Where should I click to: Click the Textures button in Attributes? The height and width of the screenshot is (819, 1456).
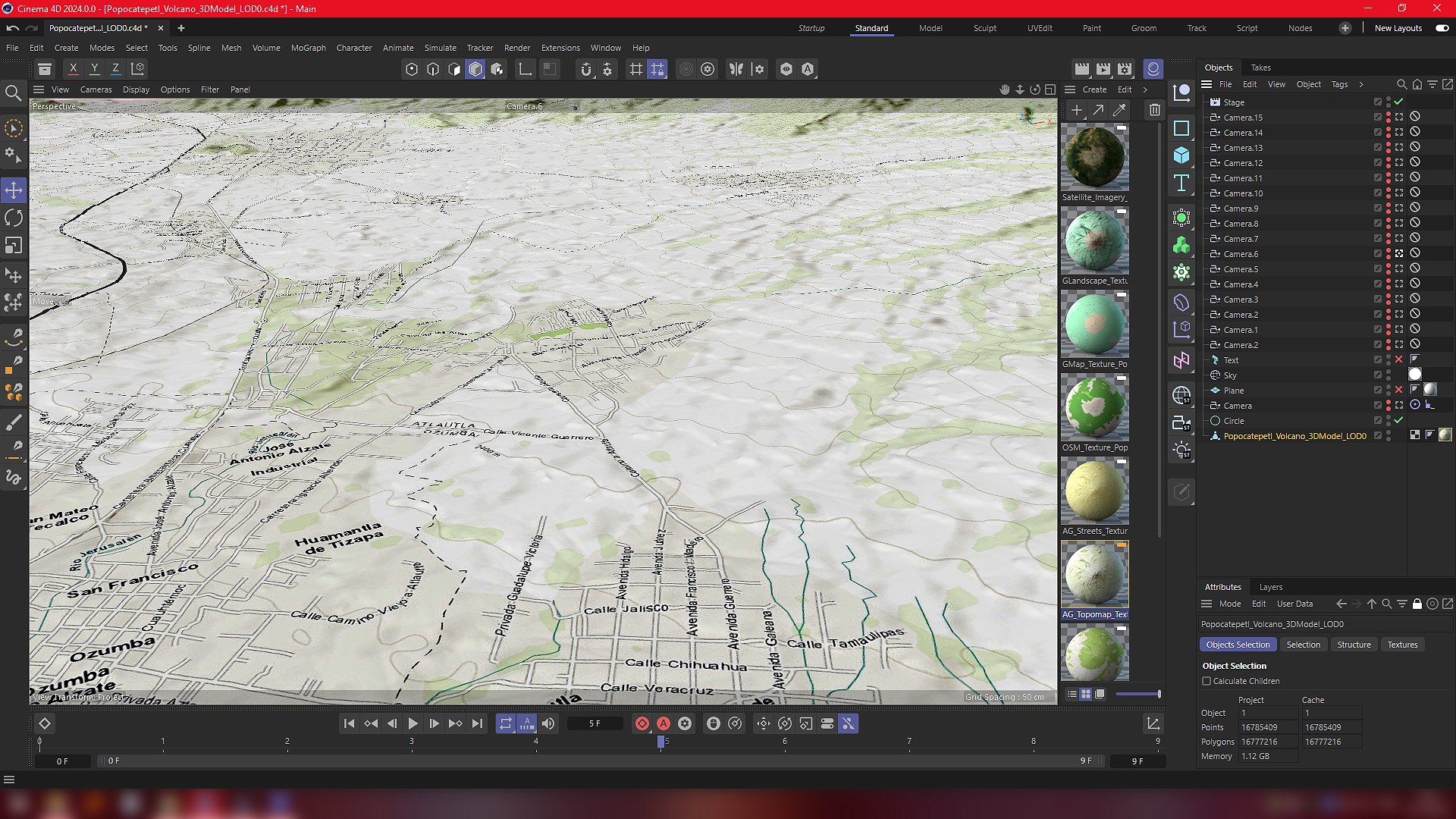(1402, 645)
